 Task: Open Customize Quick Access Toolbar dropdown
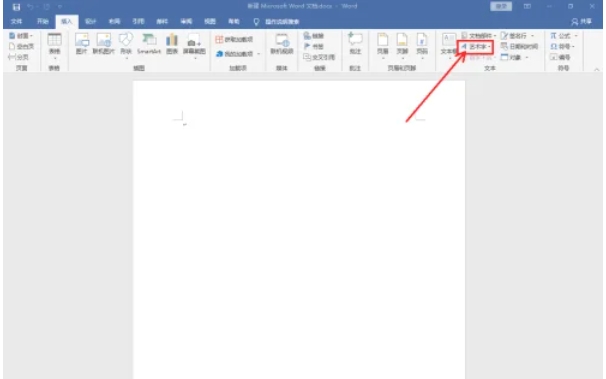point(60,7)
